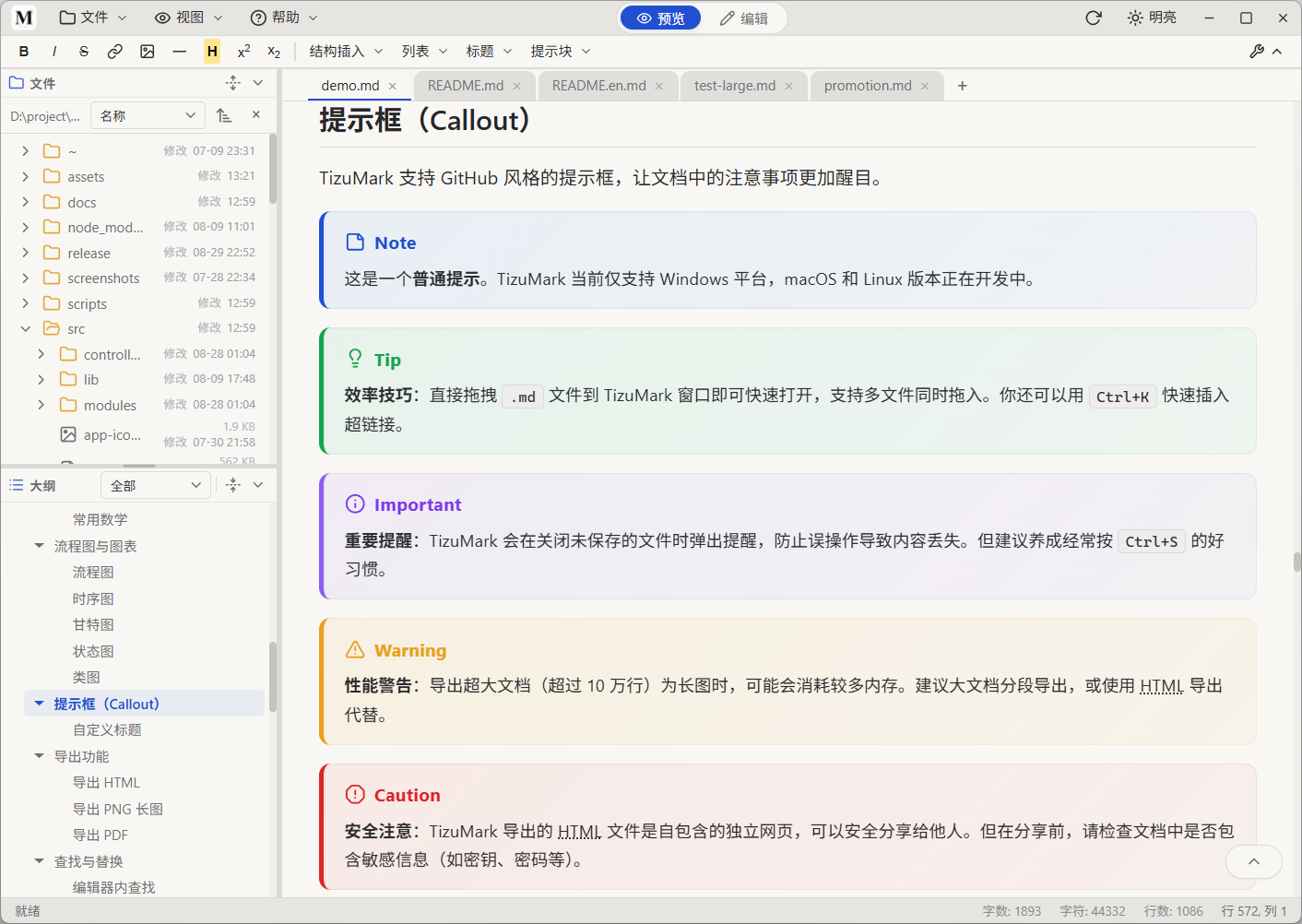Expand the assets folder
This screenshot has height=924, width=1302.
[25, 176]
